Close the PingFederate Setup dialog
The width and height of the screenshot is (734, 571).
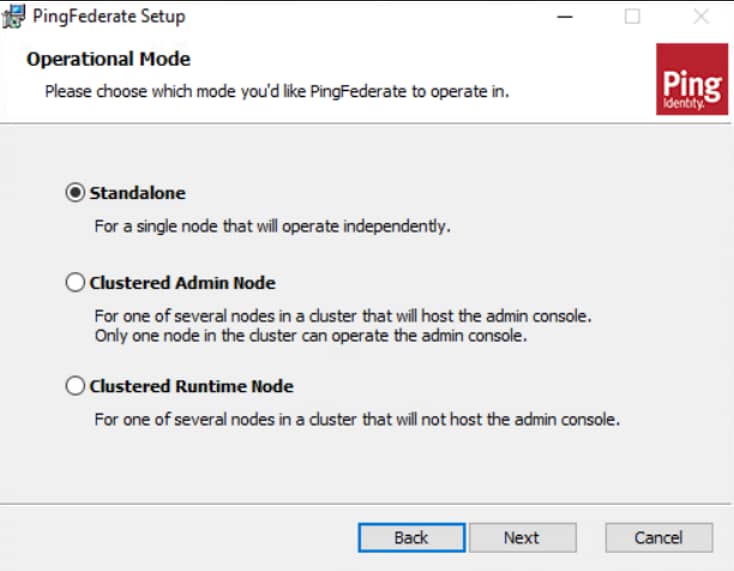coord(701,17)
